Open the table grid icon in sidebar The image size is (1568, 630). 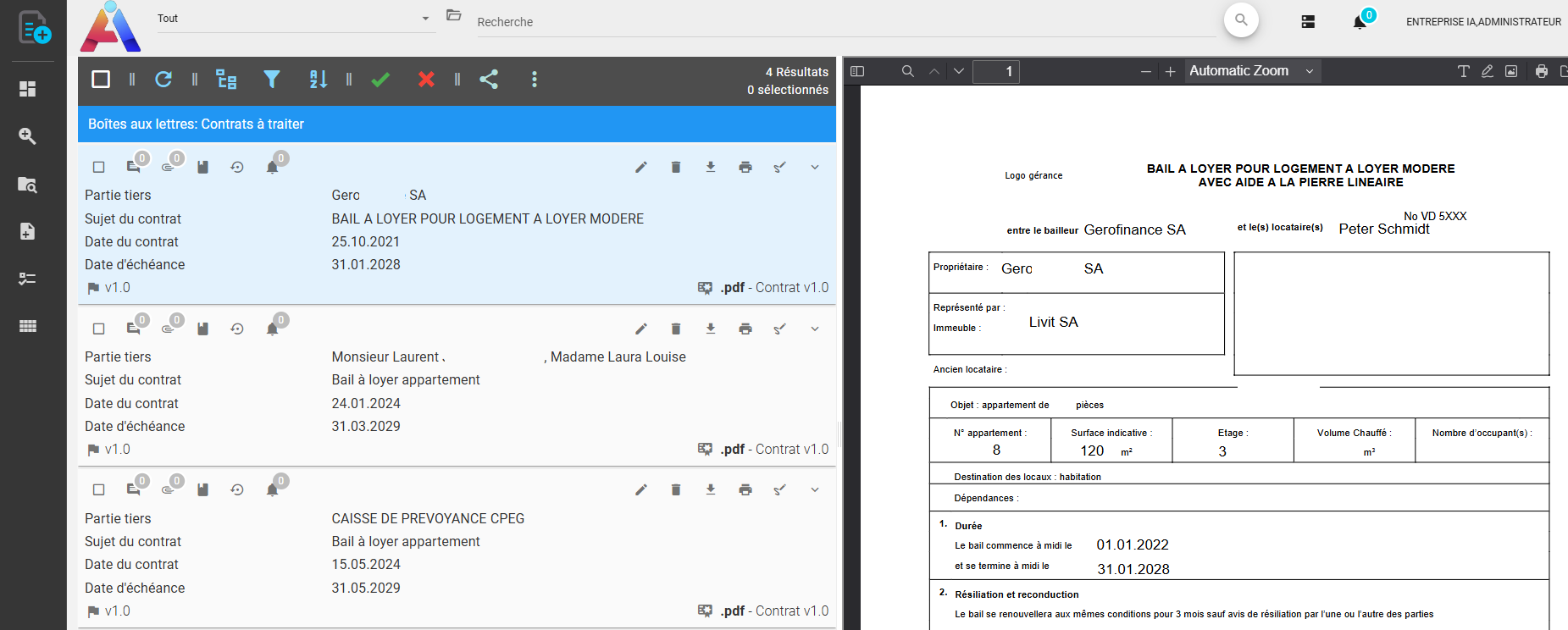[x=27, y=326]
